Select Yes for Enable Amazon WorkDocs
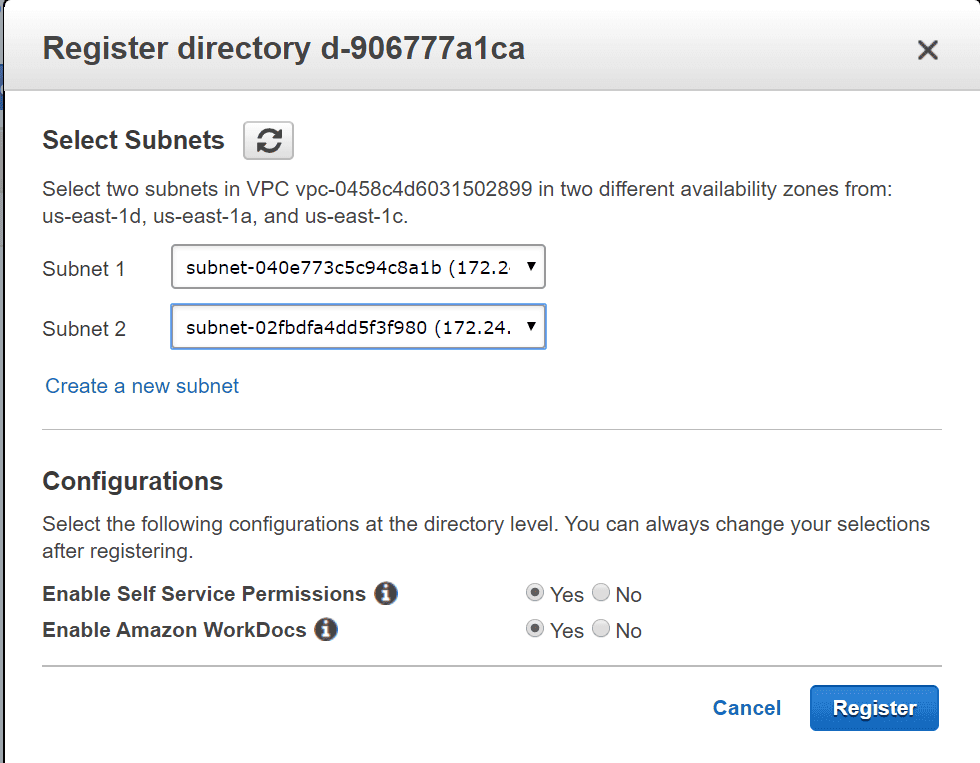 (x=535, y=629)
